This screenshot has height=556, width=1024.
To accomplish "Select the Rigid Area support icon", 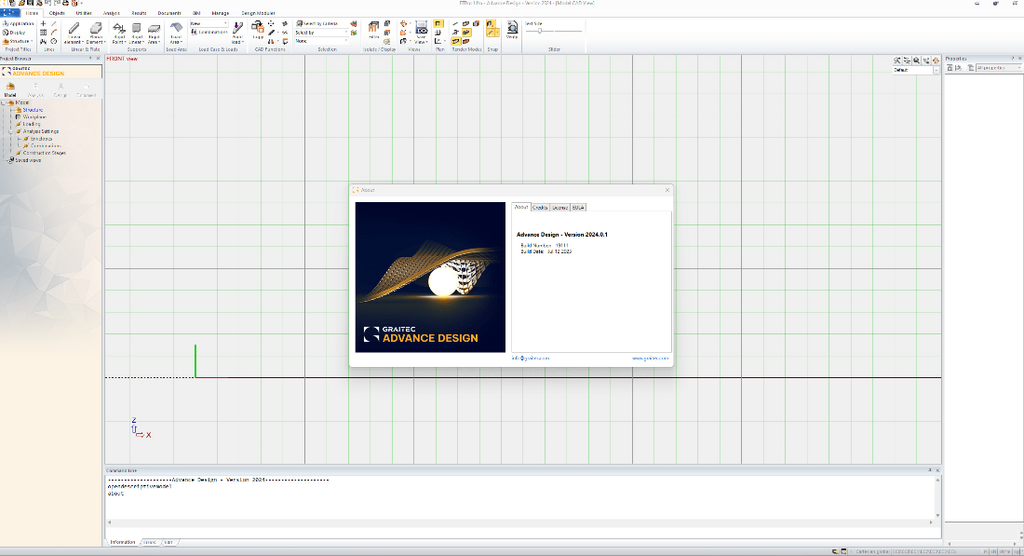I will [x=154, y=28].
